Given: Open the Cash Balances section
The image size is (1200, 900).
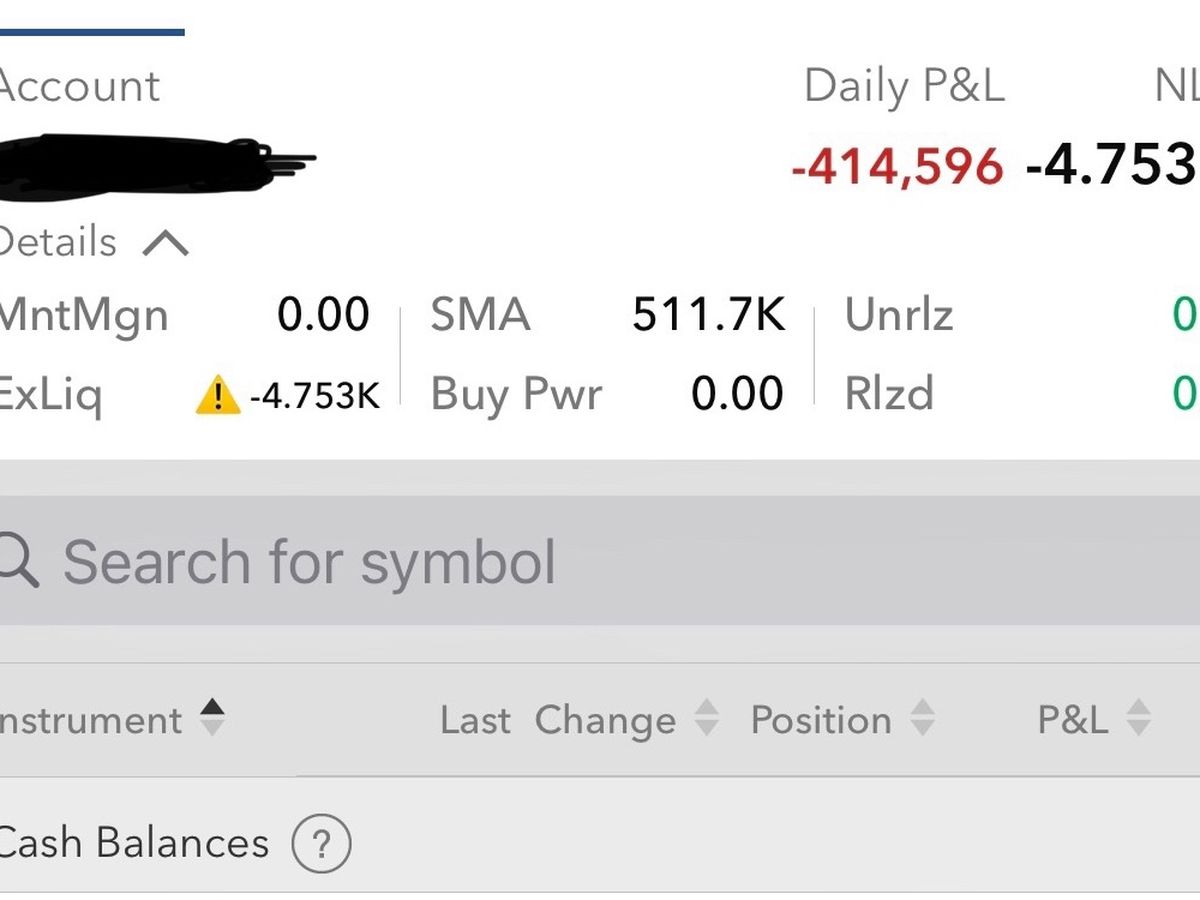Looking at the screenshot, I should tap(133, 843).
